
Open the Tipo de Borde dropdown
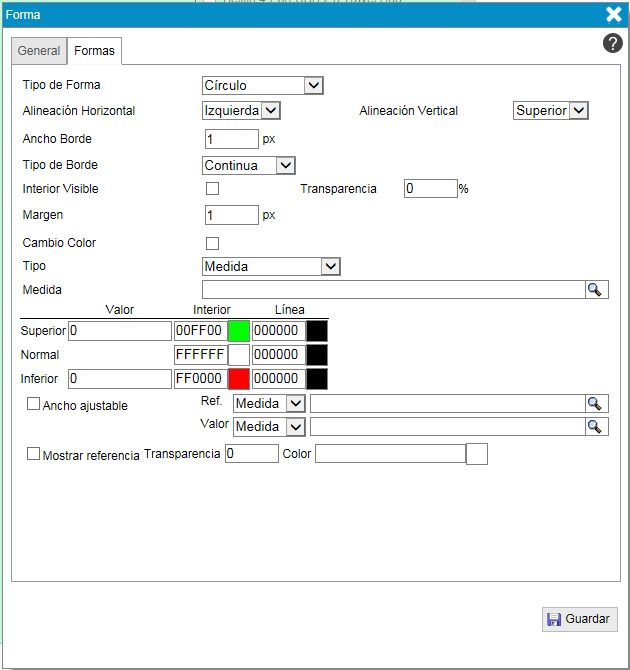pos(248,165)
